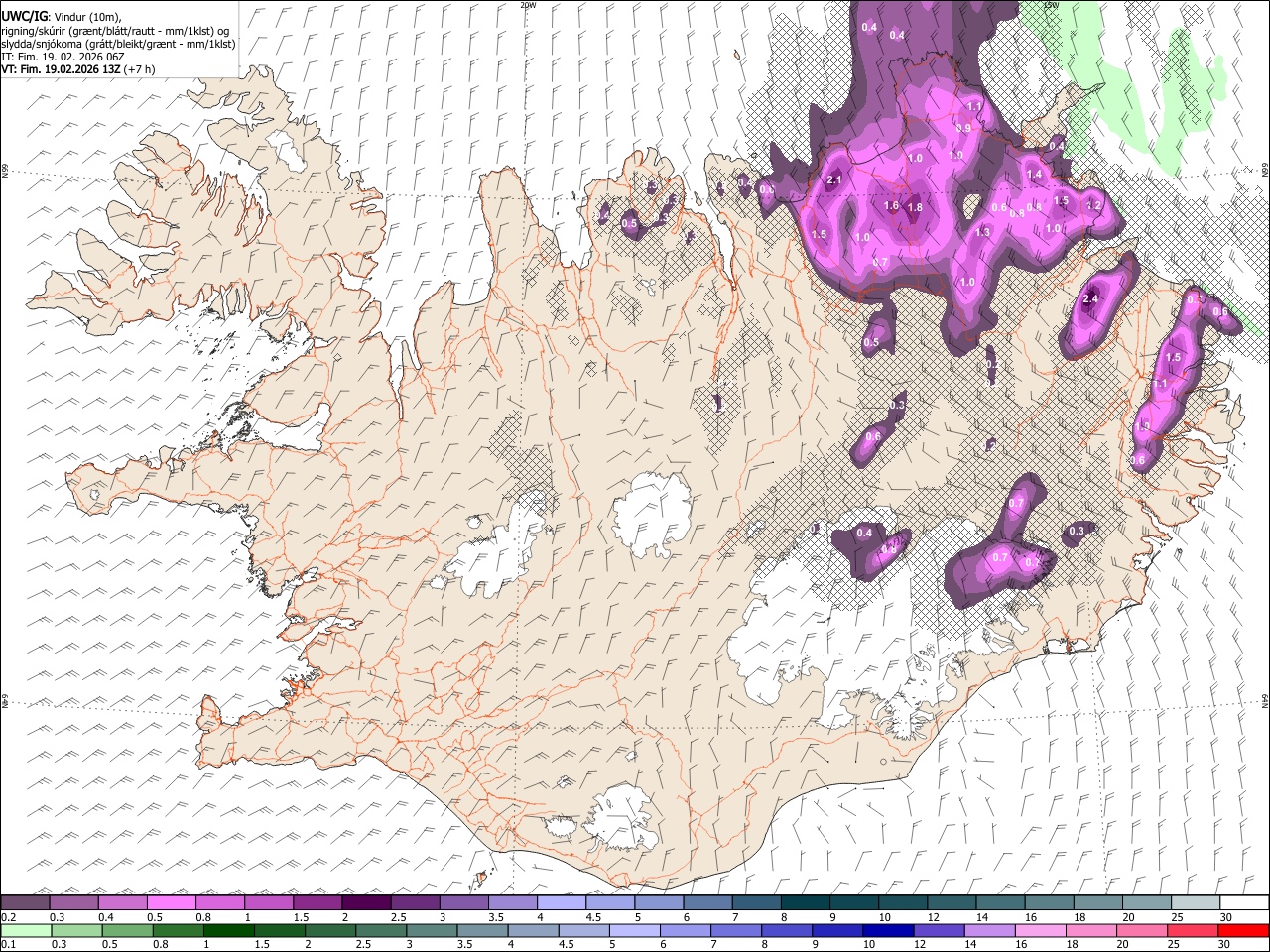Select the dark green 1 swatch in the bottom legend row
Screen dimensions: 1270x952
click(x=229, y=930)
